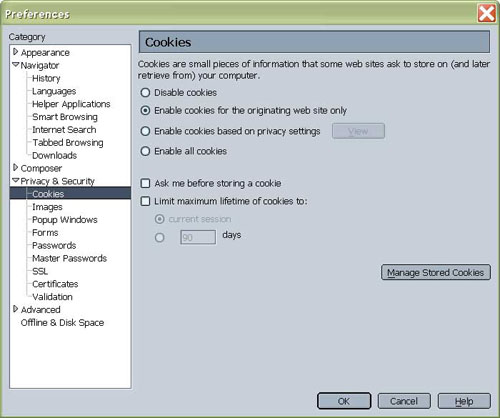Open the Popup Windows settings
This screenshot has width=500, height=418.
click(65, 220)
